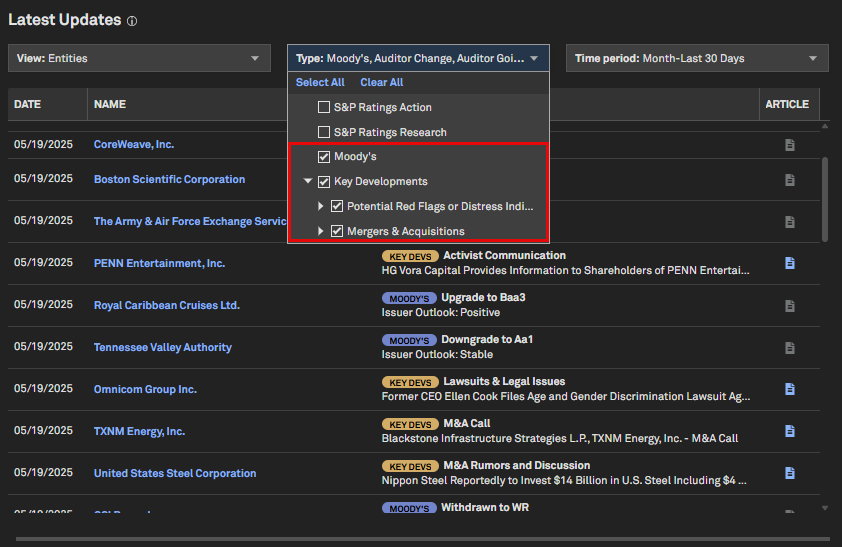Click the horizontal scrollbar at the bottom
This screenshot has height=547, width=842.
(423, 539)
